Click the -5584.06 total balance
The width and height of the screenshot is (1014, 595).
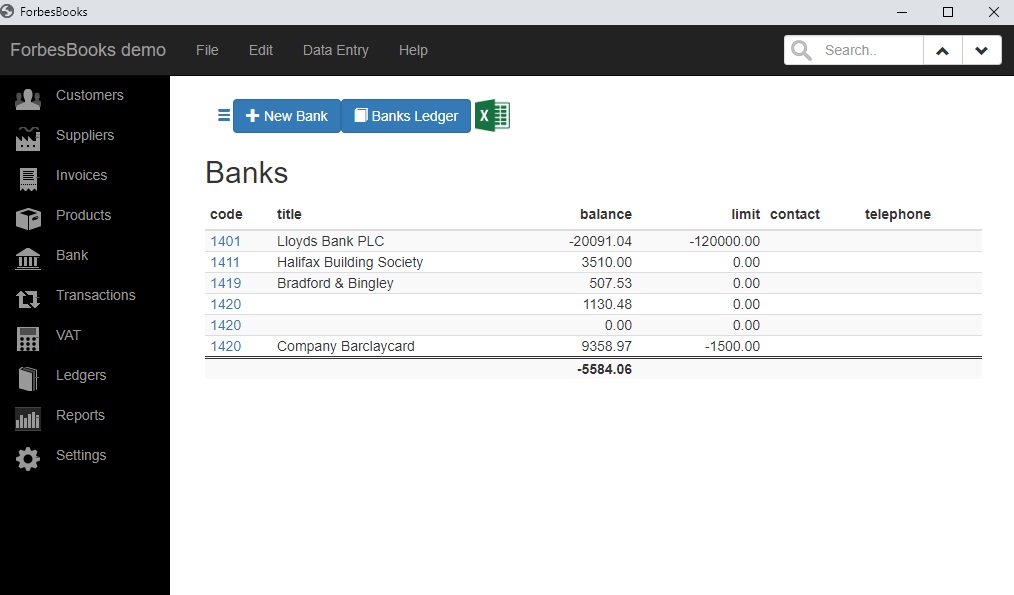click(604, 369)
